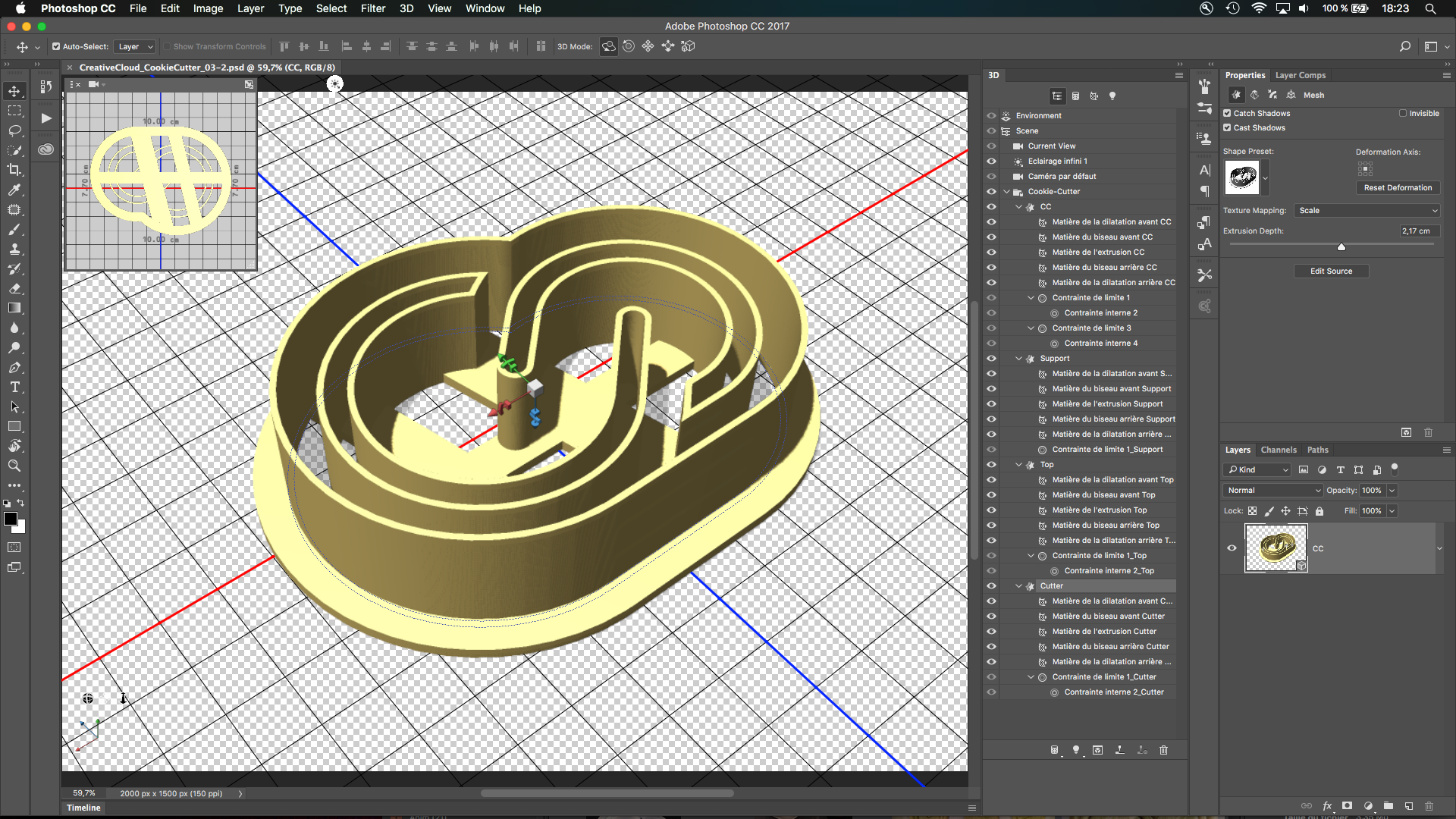Select the Type tool
1456x819 pixels.
point(14,388)
